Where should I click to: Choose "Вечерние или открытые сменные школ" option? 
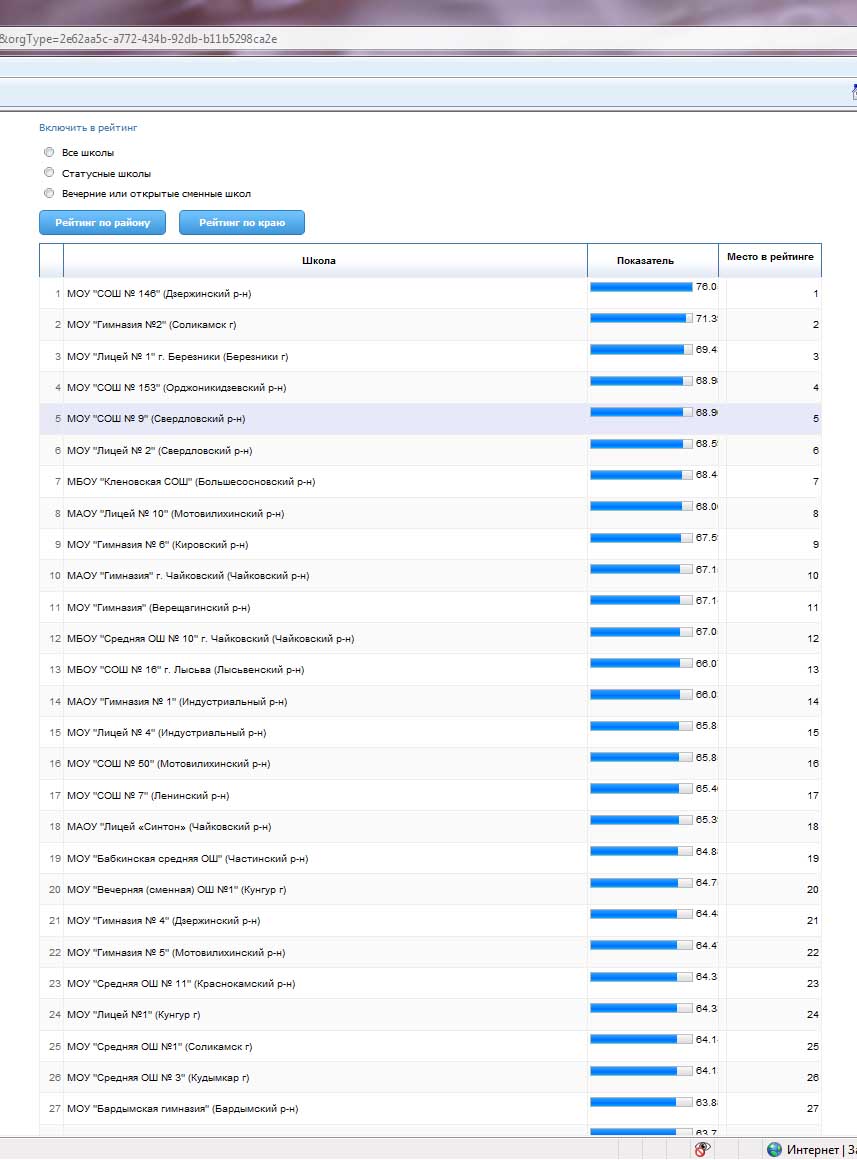(49, 193)
